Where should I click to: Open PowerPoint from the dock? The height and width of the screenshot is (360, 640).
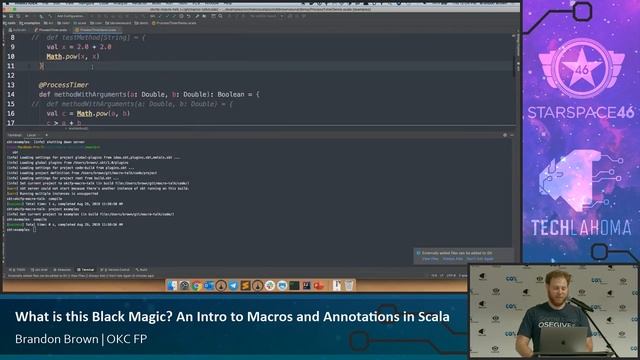point(319,285)
